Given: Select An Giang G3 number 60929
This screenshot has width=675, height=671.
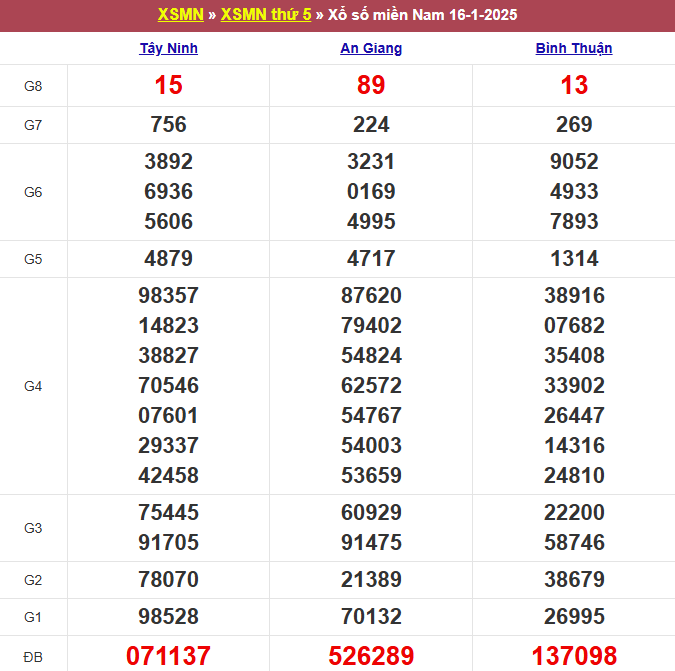Looking at the screenshot, I should 371,513.
